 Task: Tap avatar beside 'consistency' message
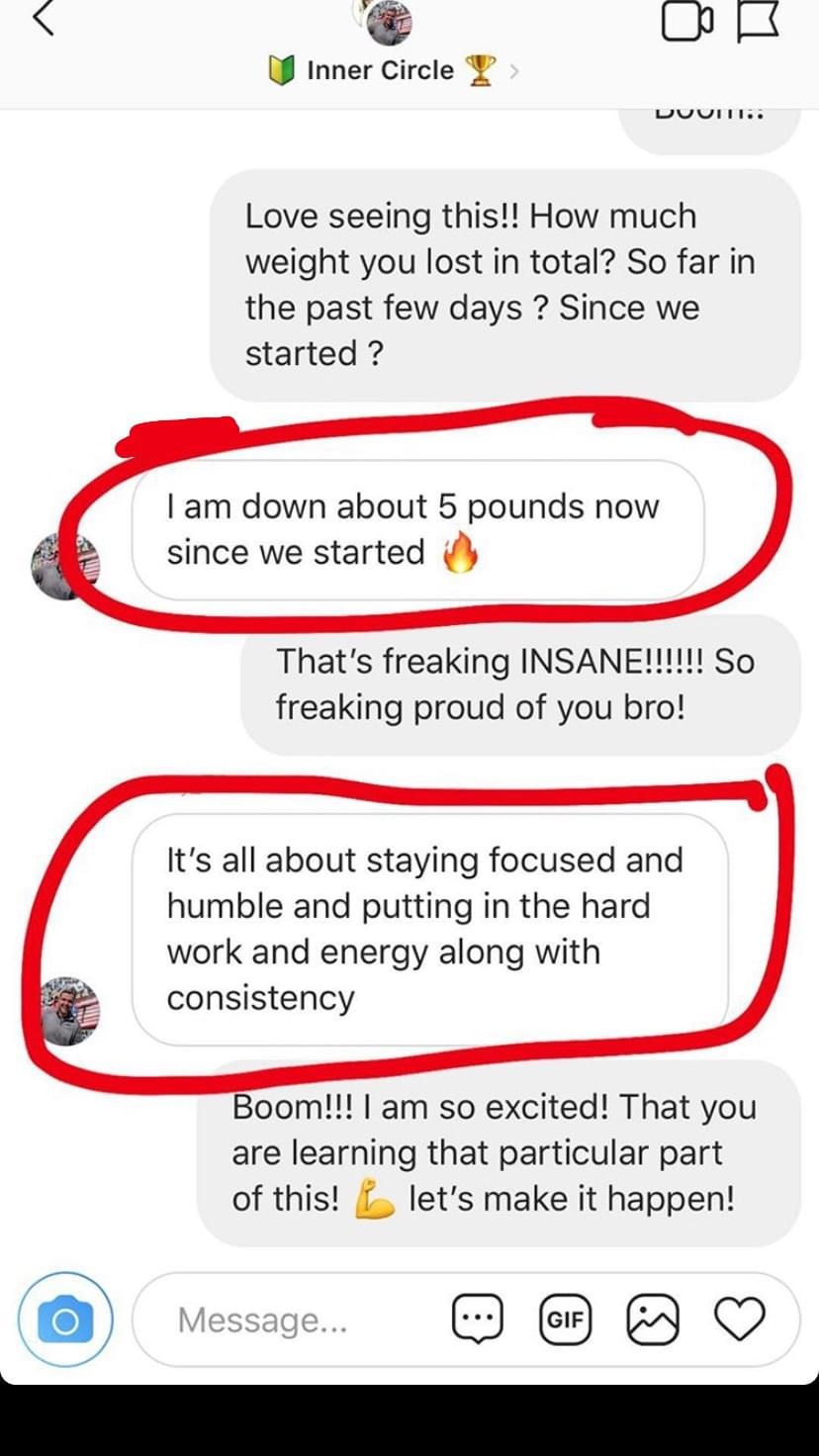[x=70, y=1011]
